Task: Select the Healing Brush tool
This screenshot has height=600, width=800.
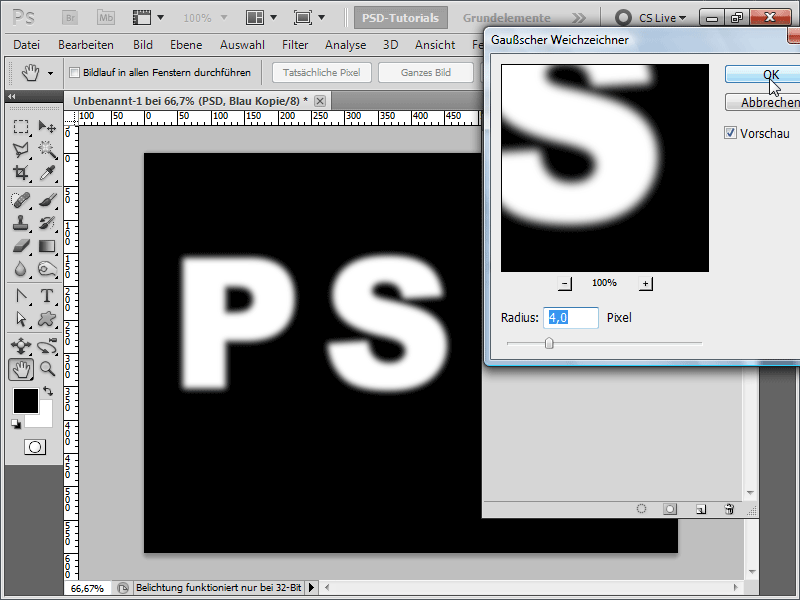Action: 20,199
